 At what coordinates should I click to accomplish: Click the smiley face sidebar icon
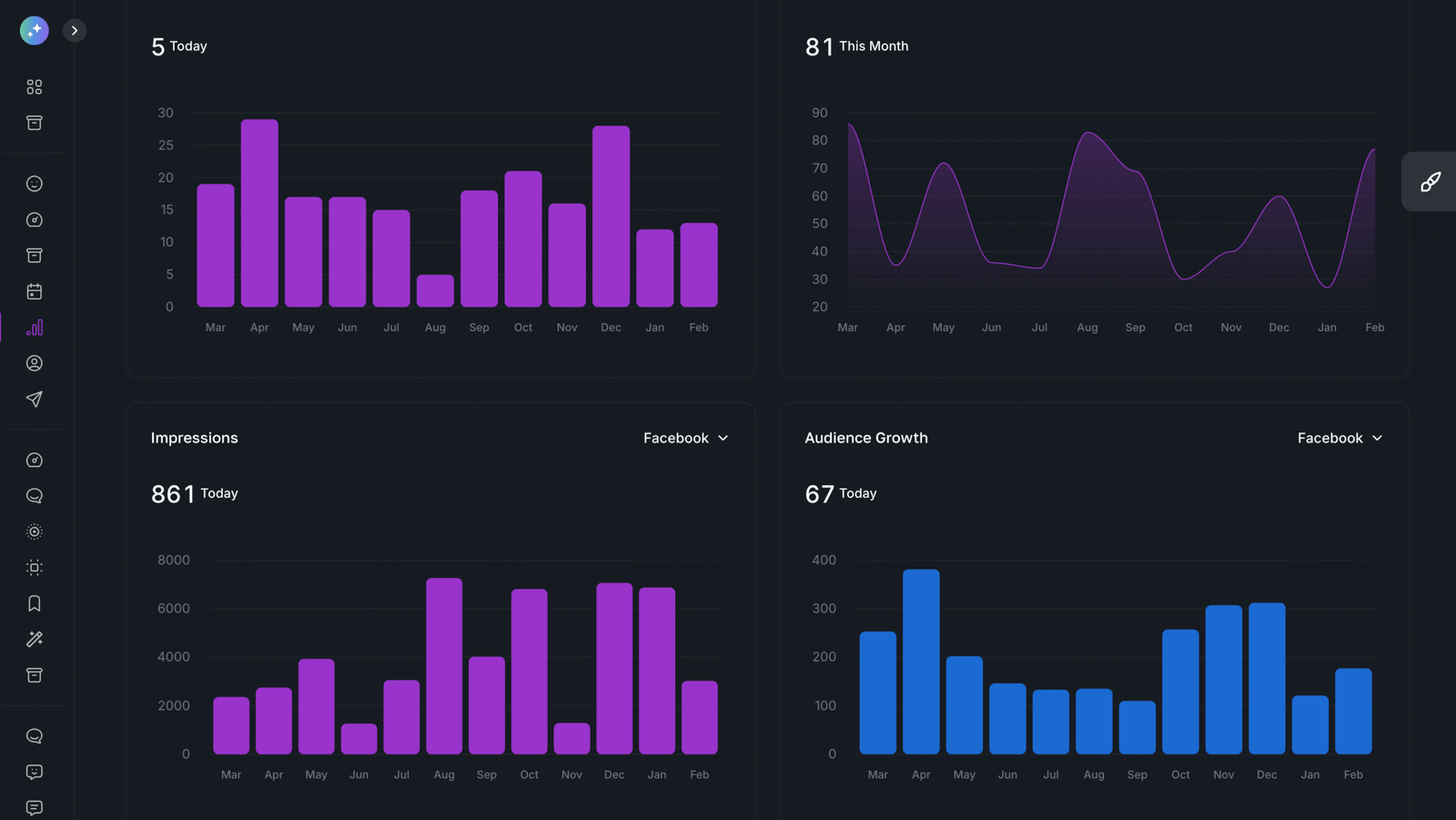[x=35, y=184]
